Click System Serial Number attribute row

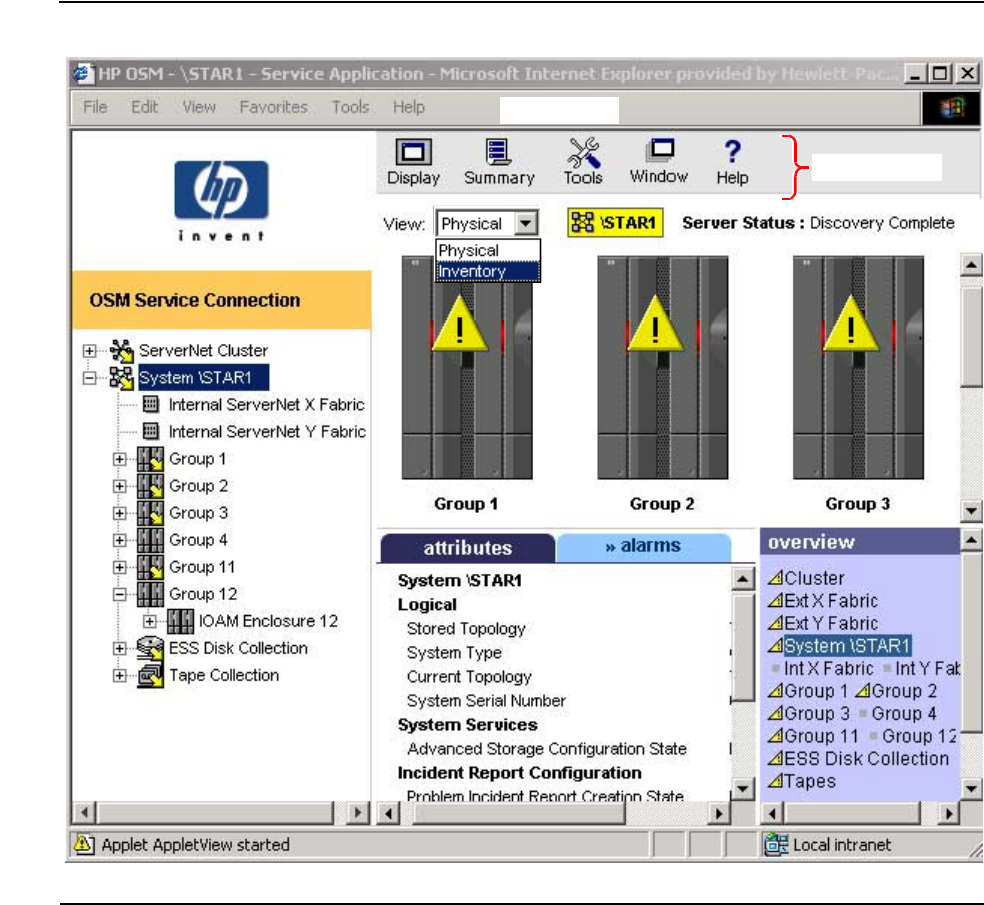(x=486, y=701)
